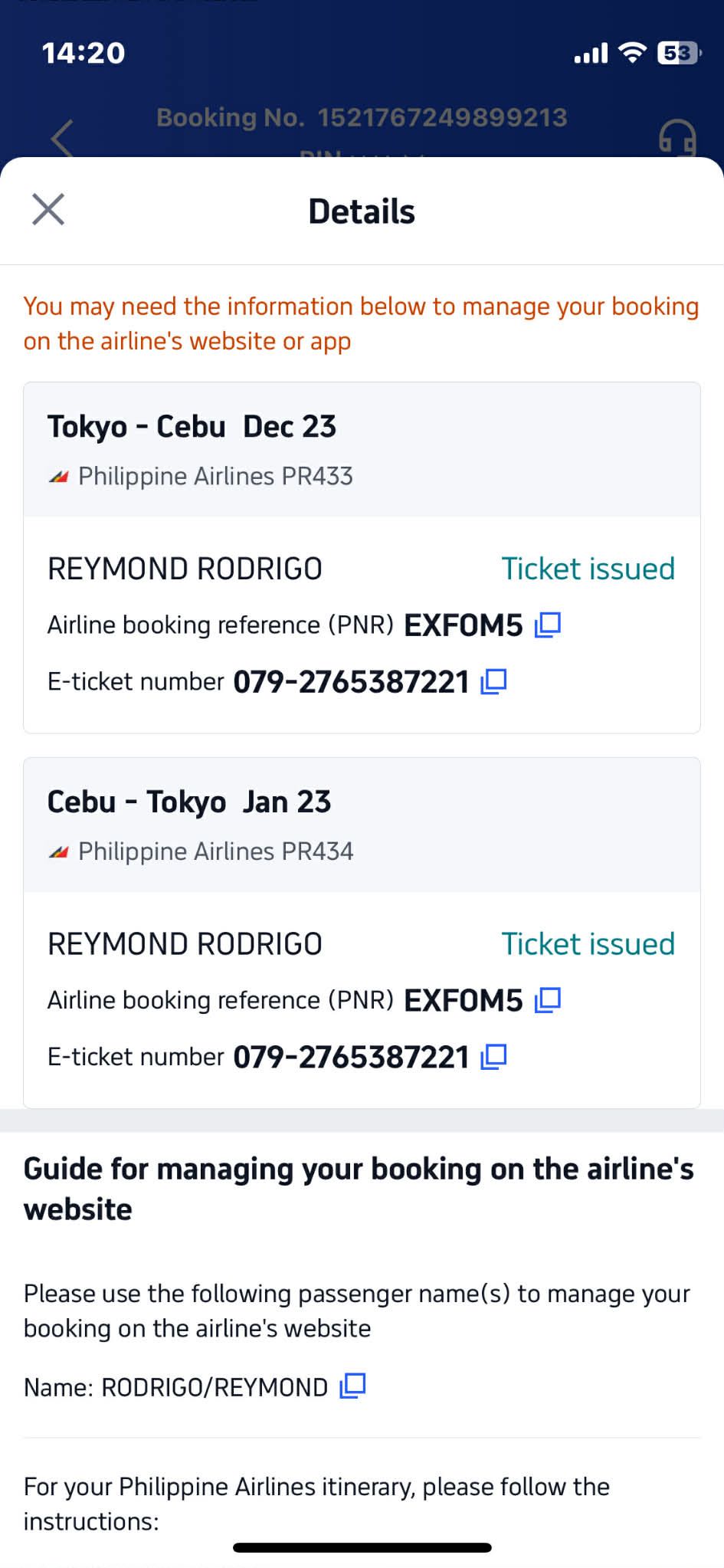Screen dimensions: 724x1568
Task: Tap e-ticket number 079-2765387221 under PR434
Action: 351,1057
